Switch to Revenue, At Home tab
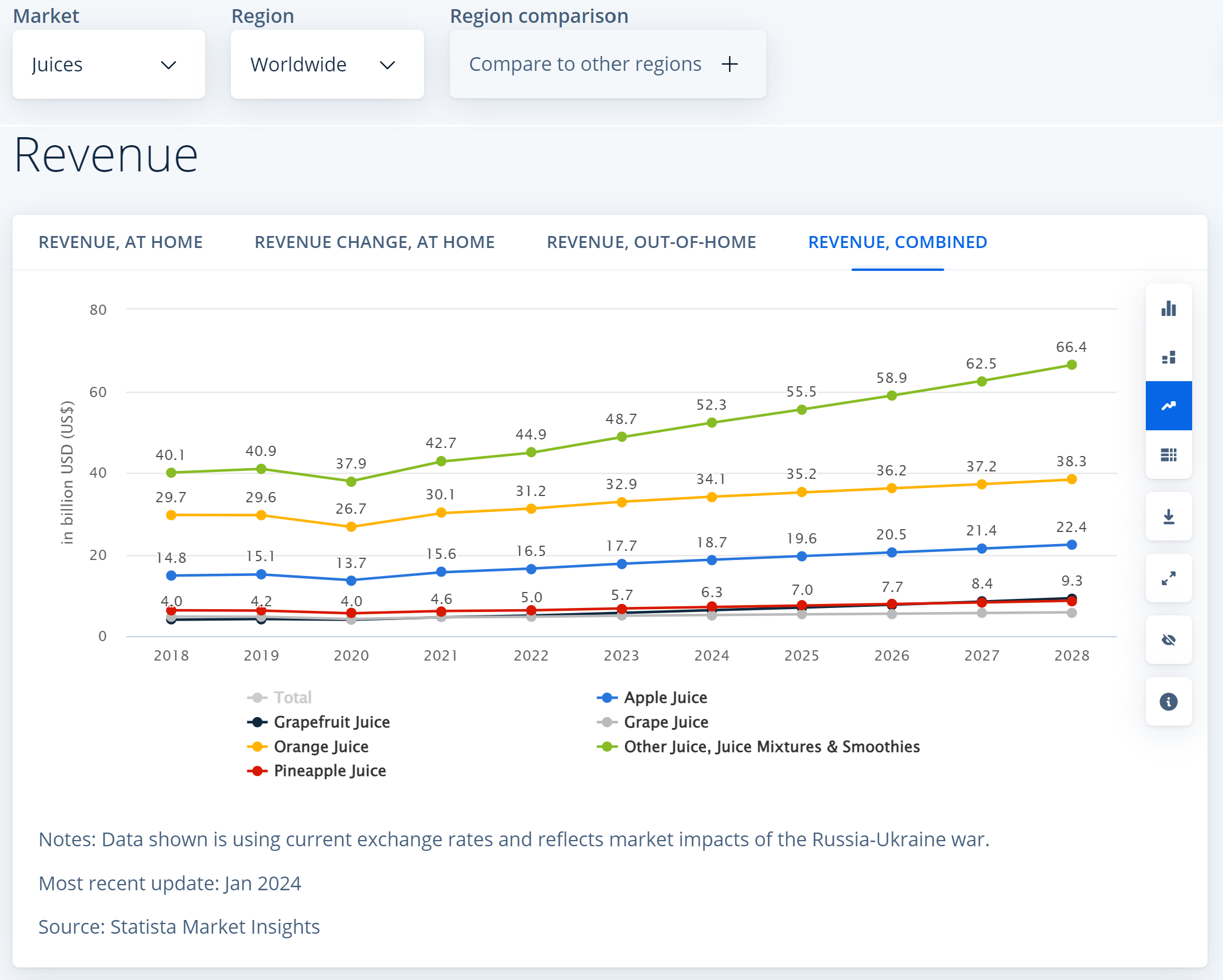Viewport: 1223px width, 980px height. (121, 242)
